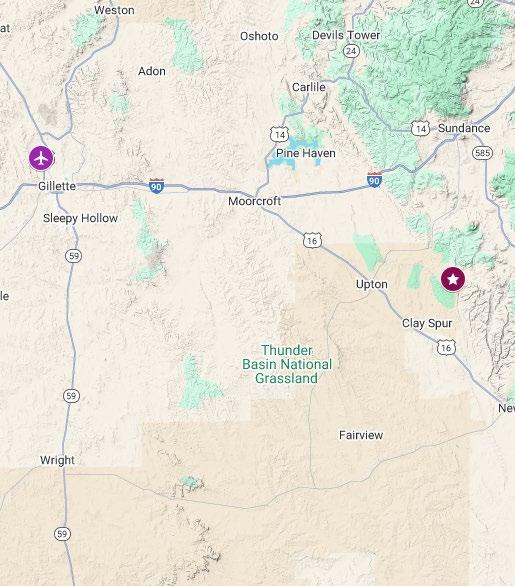This screenshot has height=586, width=515.
Task: Click the Upton town label
Action: click(x=371, y=284)
